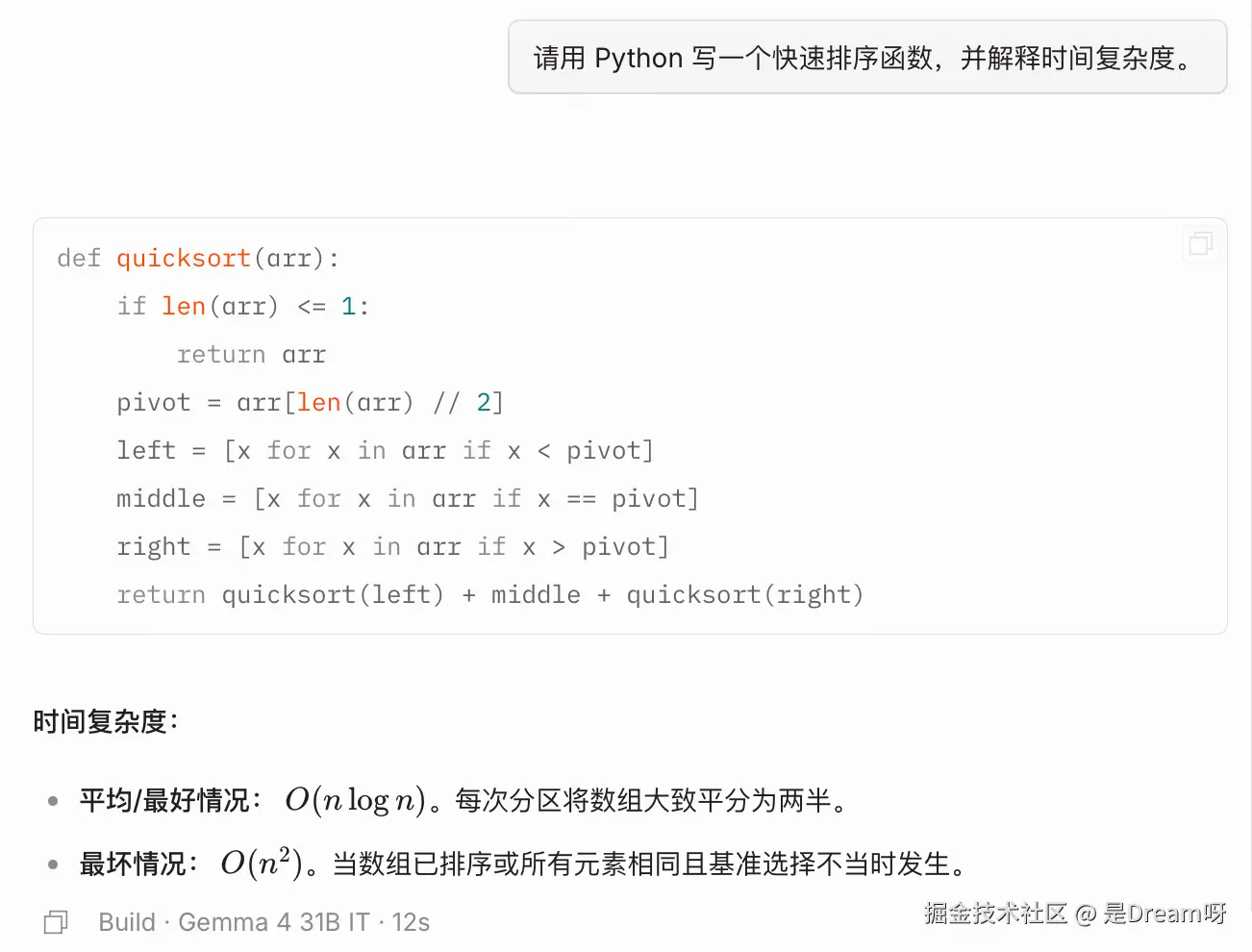Click the final 'return quicksort(left) + middle' line
The height and width of the screenshot is (952, 1252).
[x=490, y=595]
